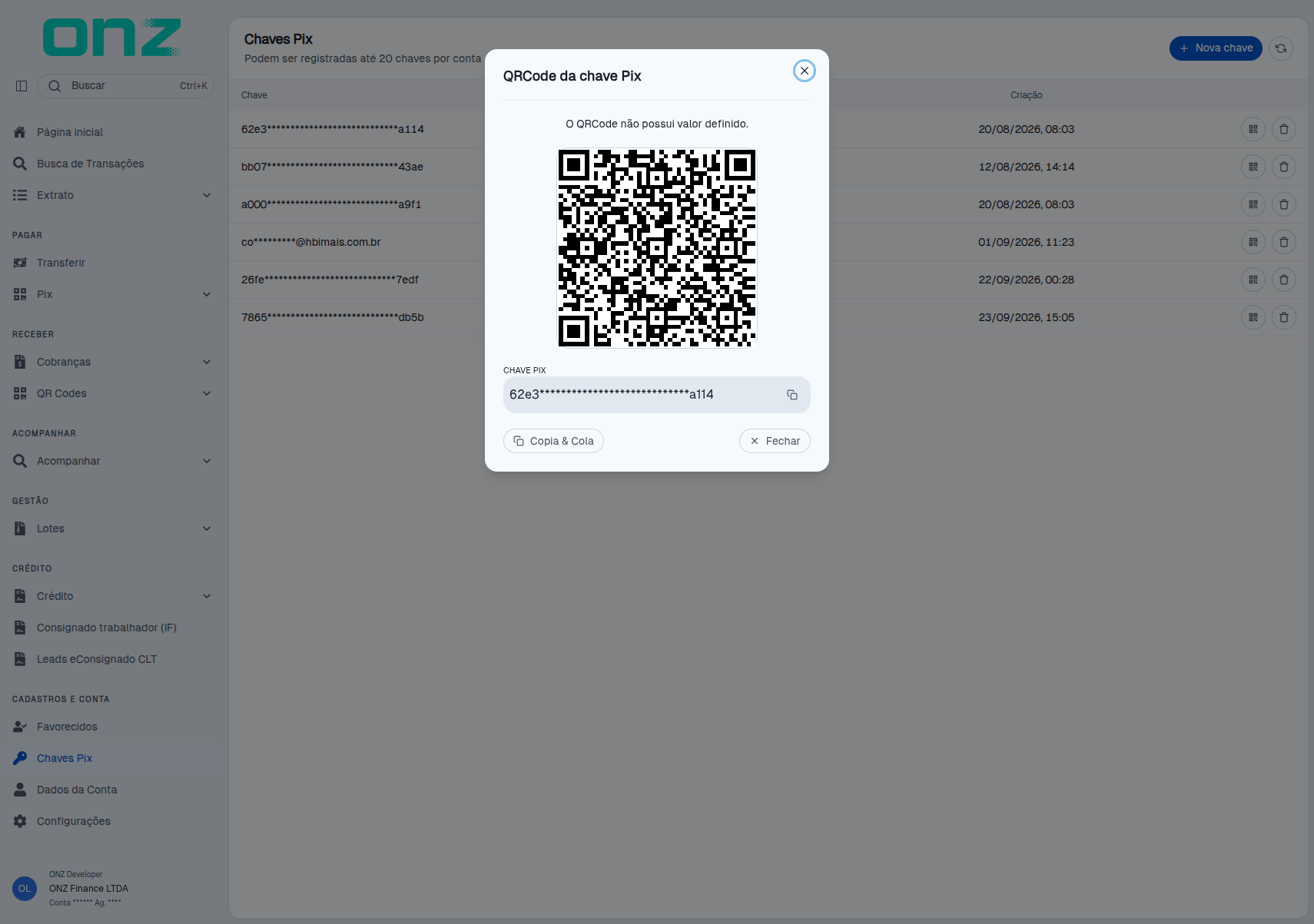Copy the Pix key with copy icon
The image size is (1314, 924).
tap(792, 395)
